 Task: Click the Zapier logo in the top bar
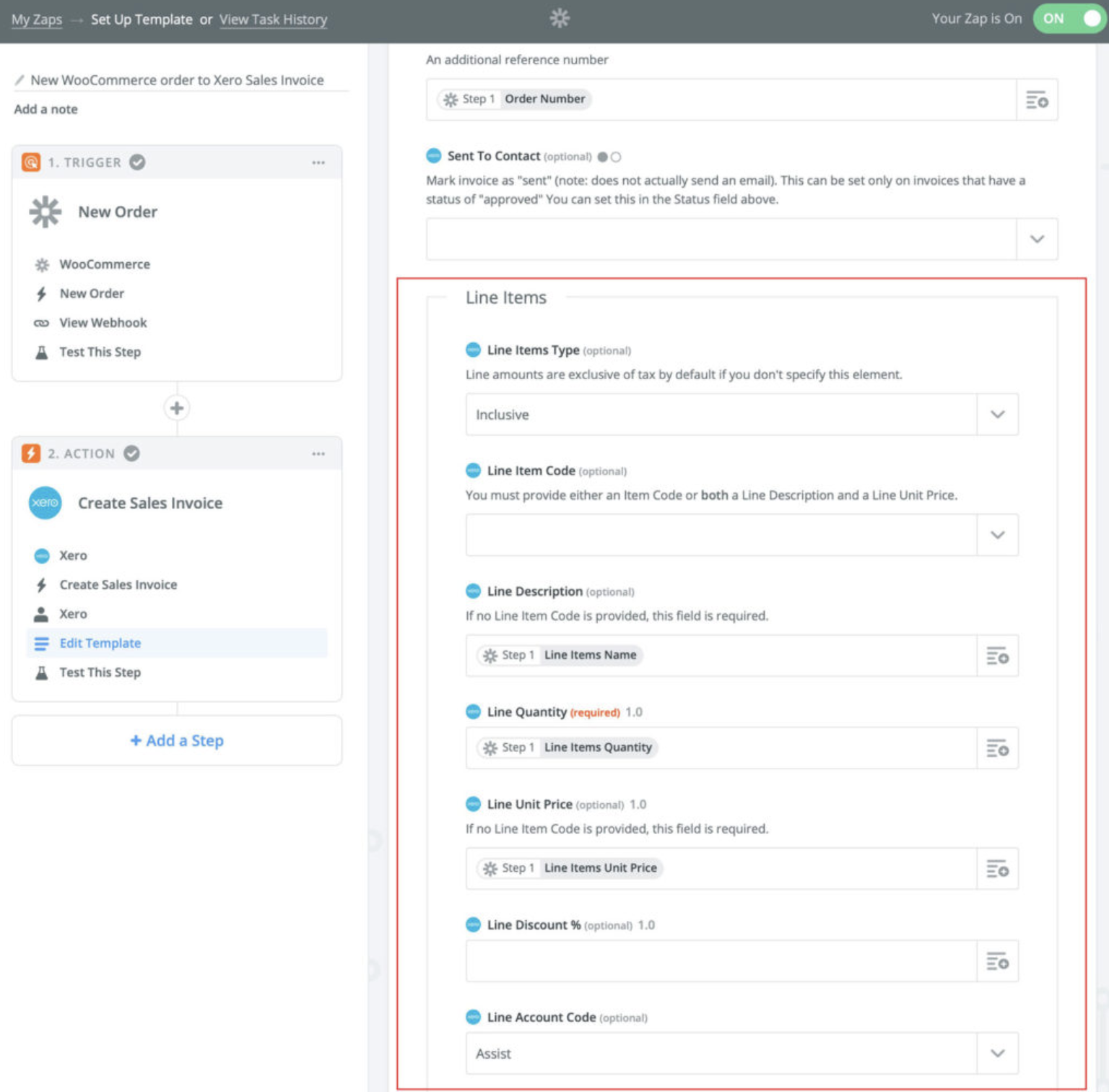[x=560, y=18]
